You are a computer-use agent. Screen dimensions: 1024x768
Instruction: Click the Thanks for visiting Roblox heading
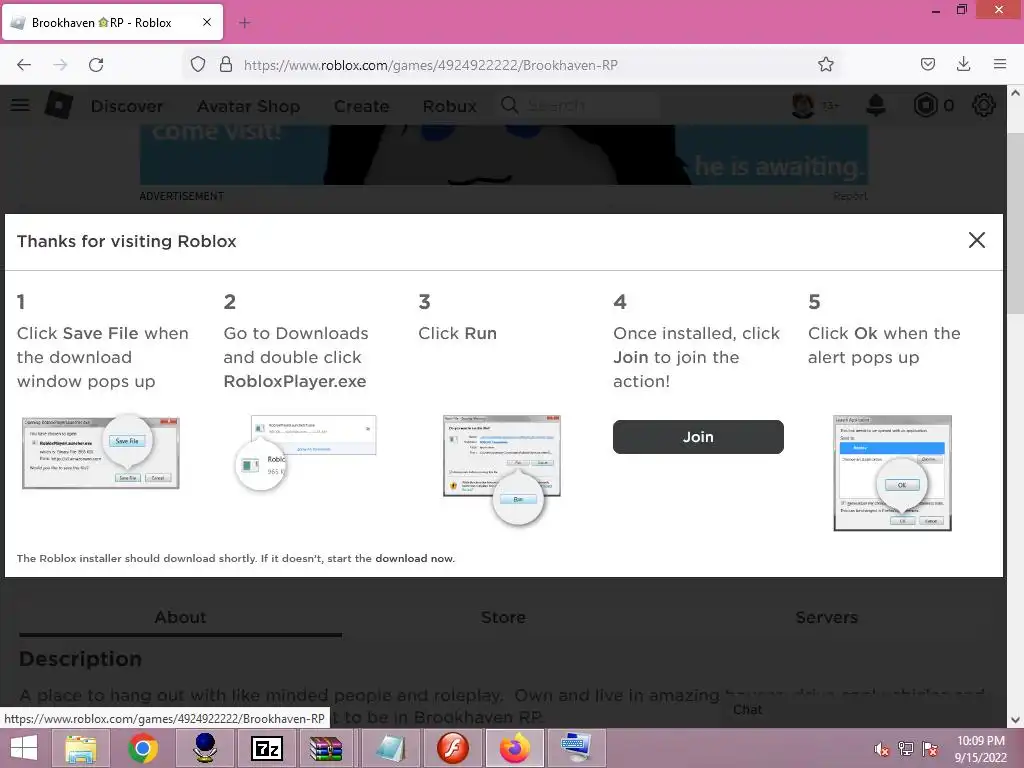coord(127,241)
